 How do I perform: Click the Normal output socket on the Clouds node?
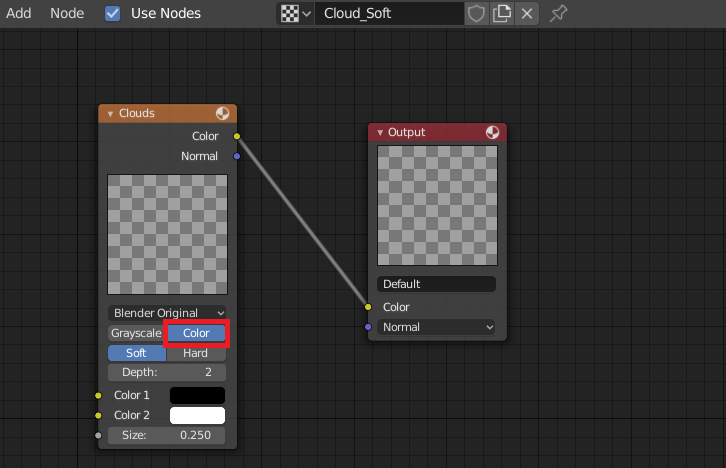[237, 156]
